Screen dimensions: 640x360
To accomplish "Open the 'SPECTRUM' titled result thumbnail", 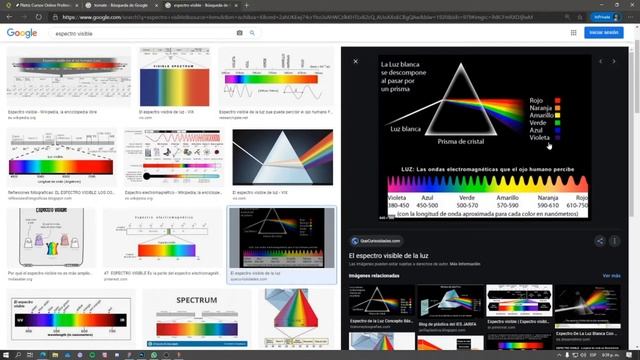I will click(x=196, y=319).
